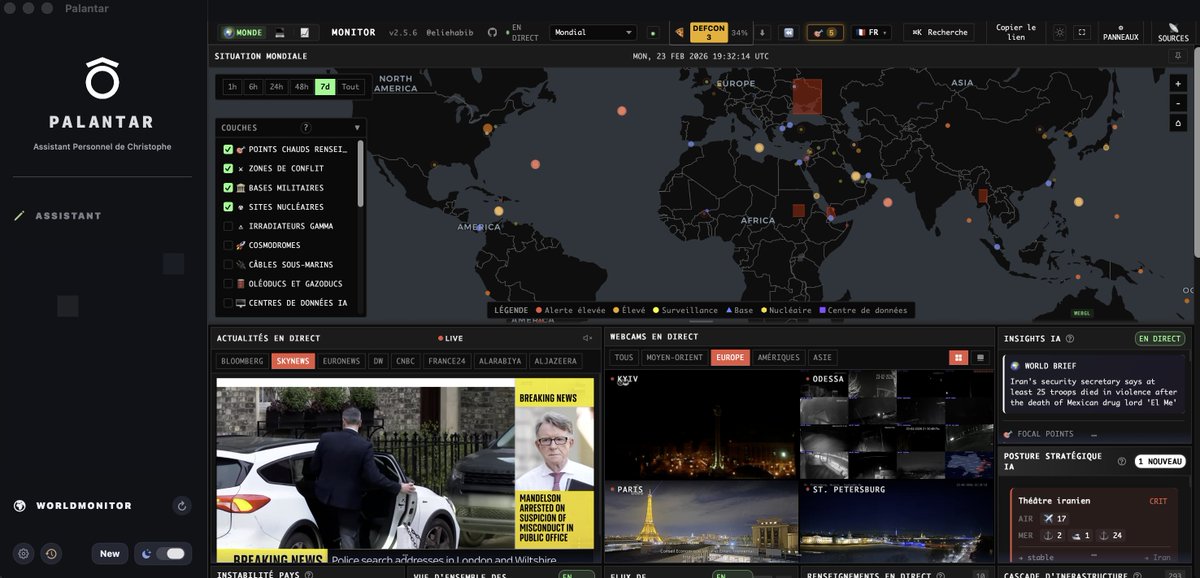Enable the Irradiateurs Gamma layer
1200x578 pixels.
click(x=228, y=226)
